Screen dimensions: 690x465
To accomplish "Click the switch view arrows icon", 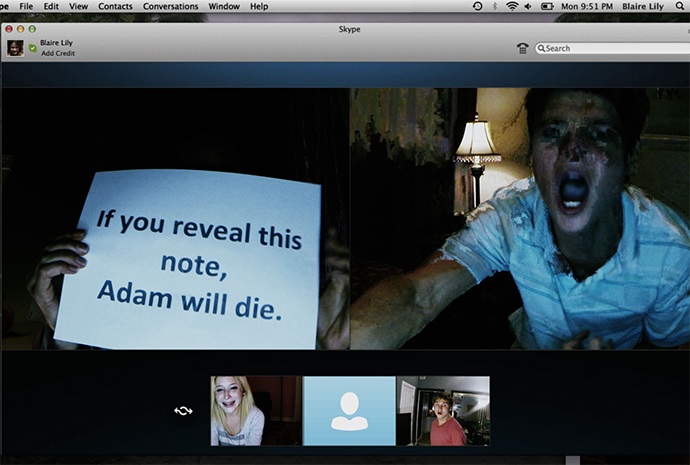I will coord(183,410).
